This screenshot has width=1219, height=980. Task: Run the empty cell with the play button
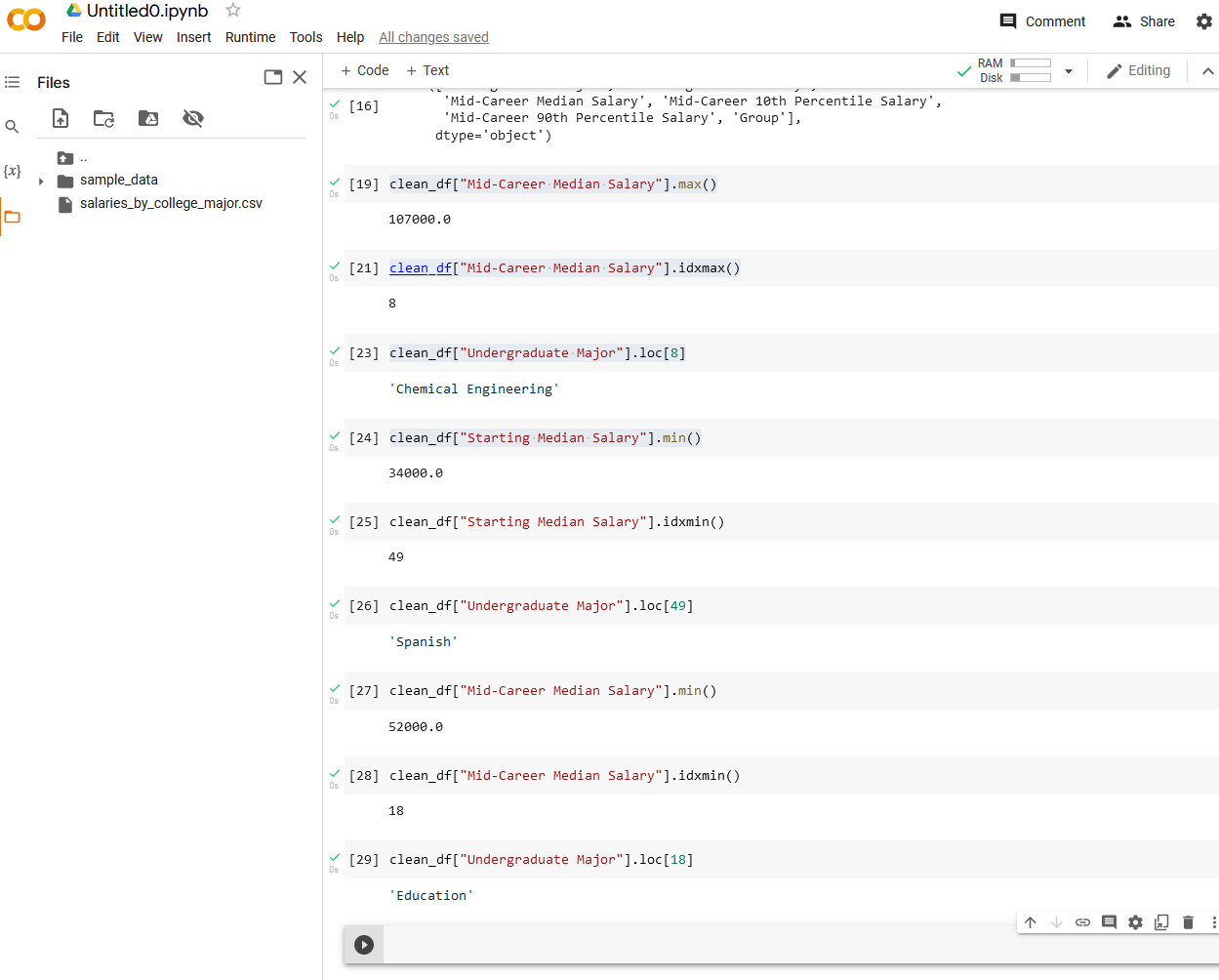point(363,944)
